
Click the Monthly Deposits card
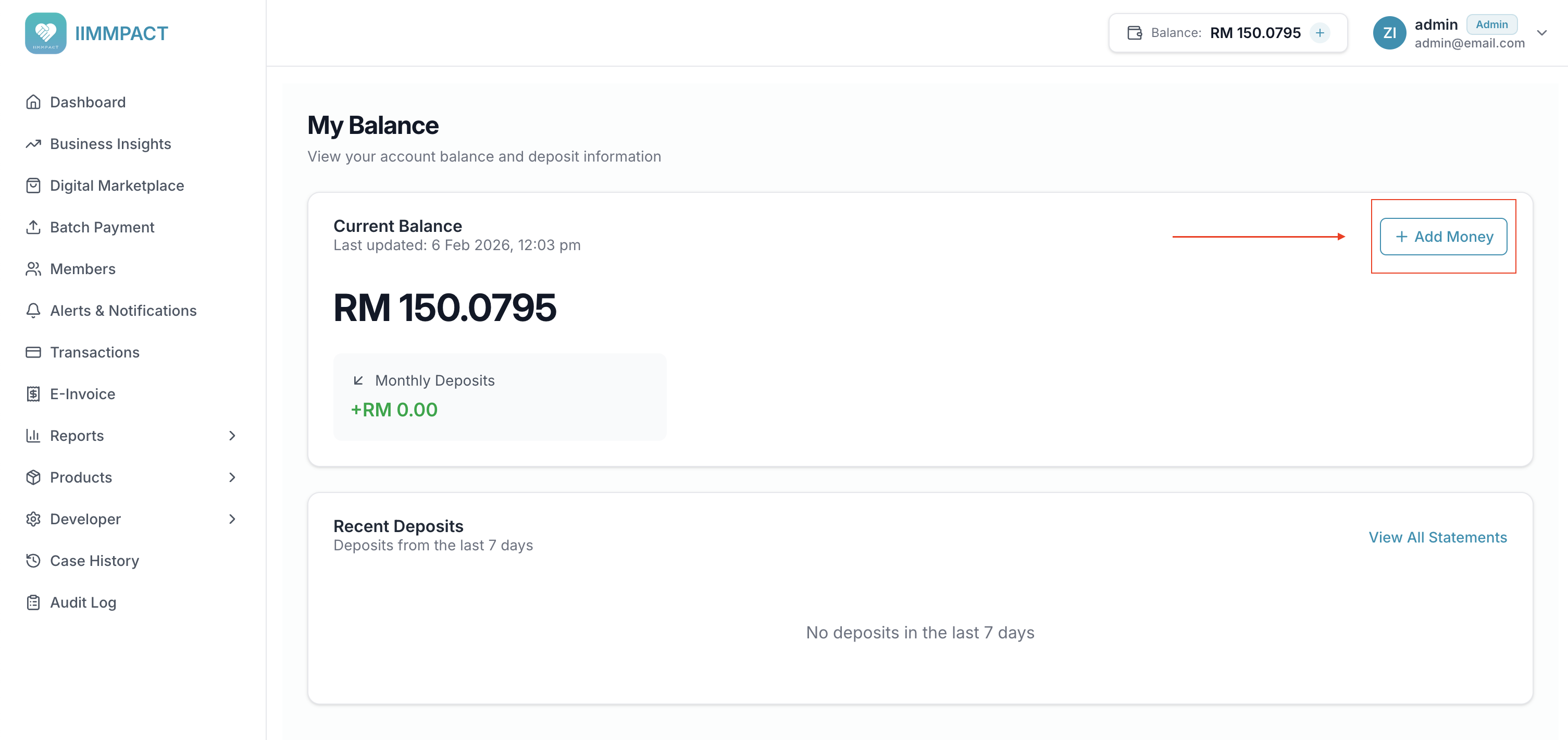[499, 397]
